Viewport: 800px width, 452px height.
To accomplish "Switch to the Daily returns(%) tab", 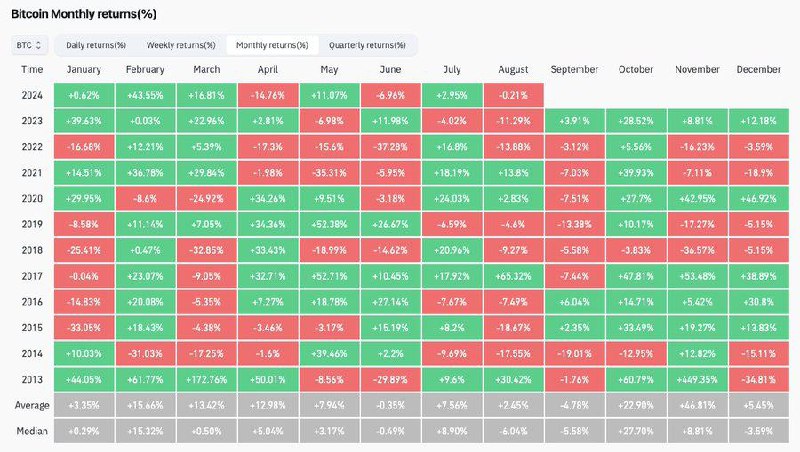I will [96, 45].
